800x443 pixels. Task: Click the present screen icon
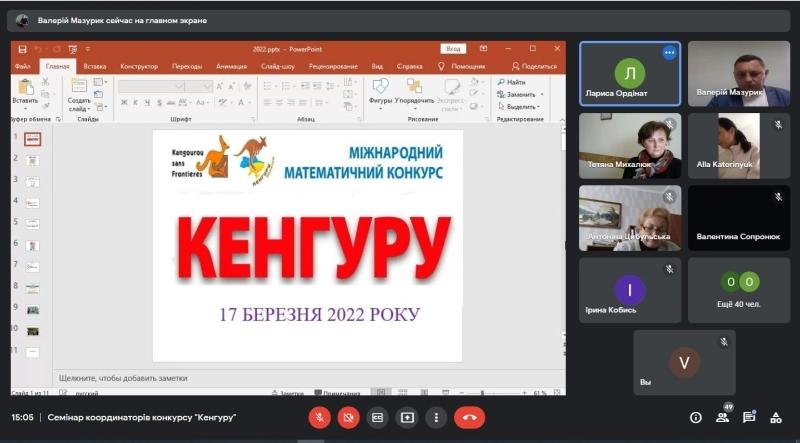click(x=408, y=417)
